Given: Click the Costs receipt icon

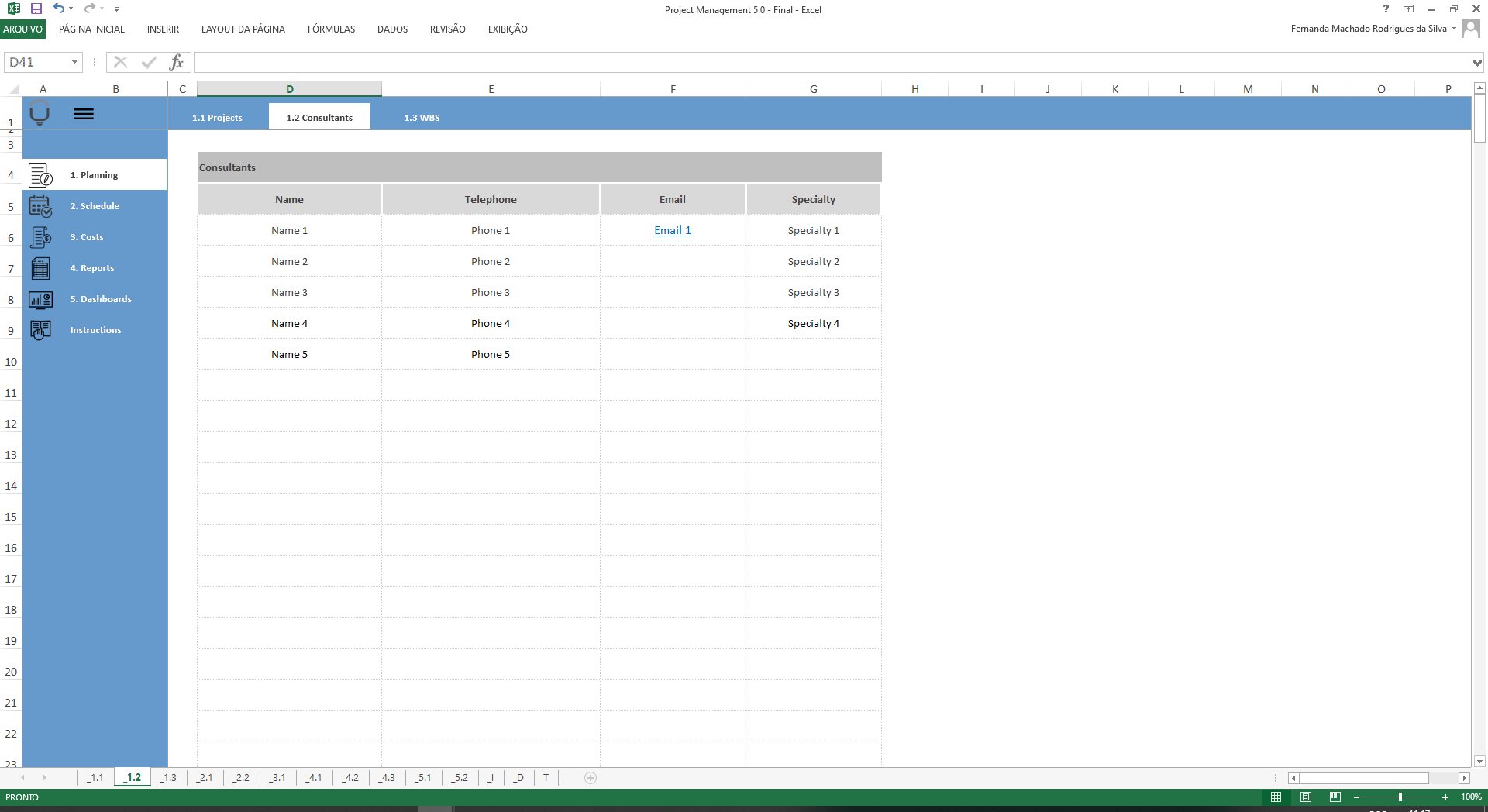Looking at the screenshot, I should coord(40,237).
